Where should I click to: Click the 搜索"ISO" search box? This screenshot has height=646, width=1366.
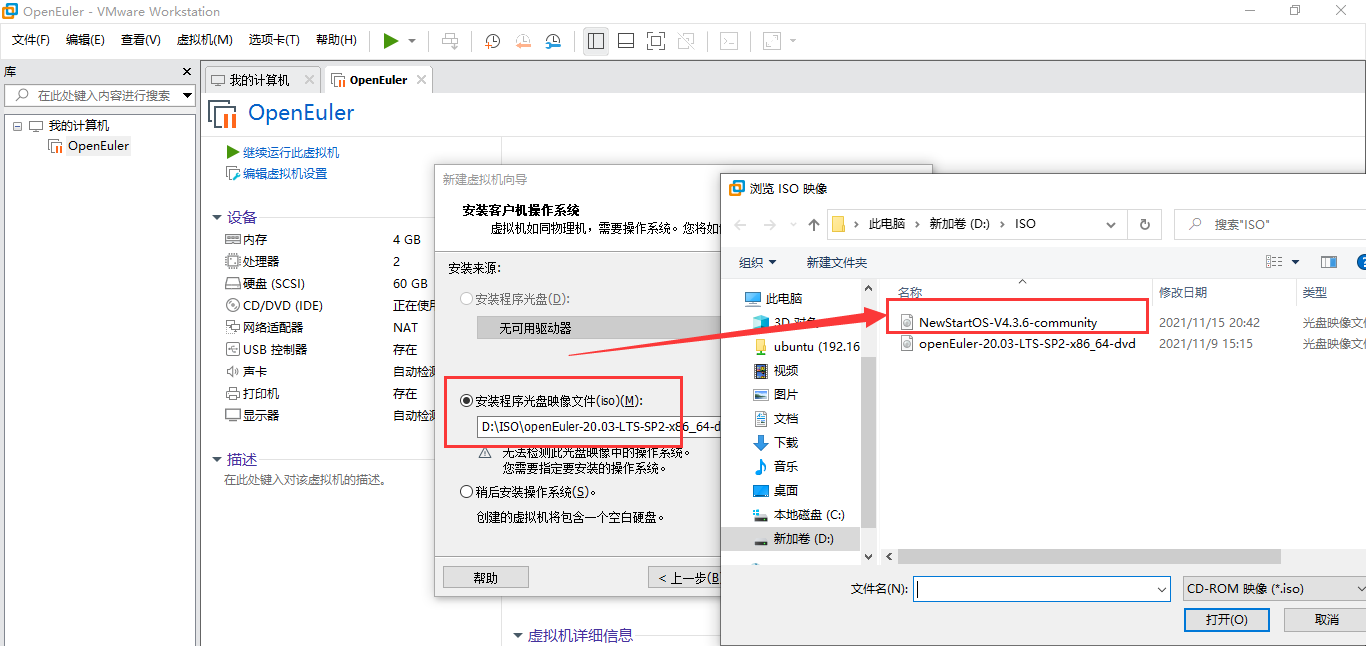1269,225
